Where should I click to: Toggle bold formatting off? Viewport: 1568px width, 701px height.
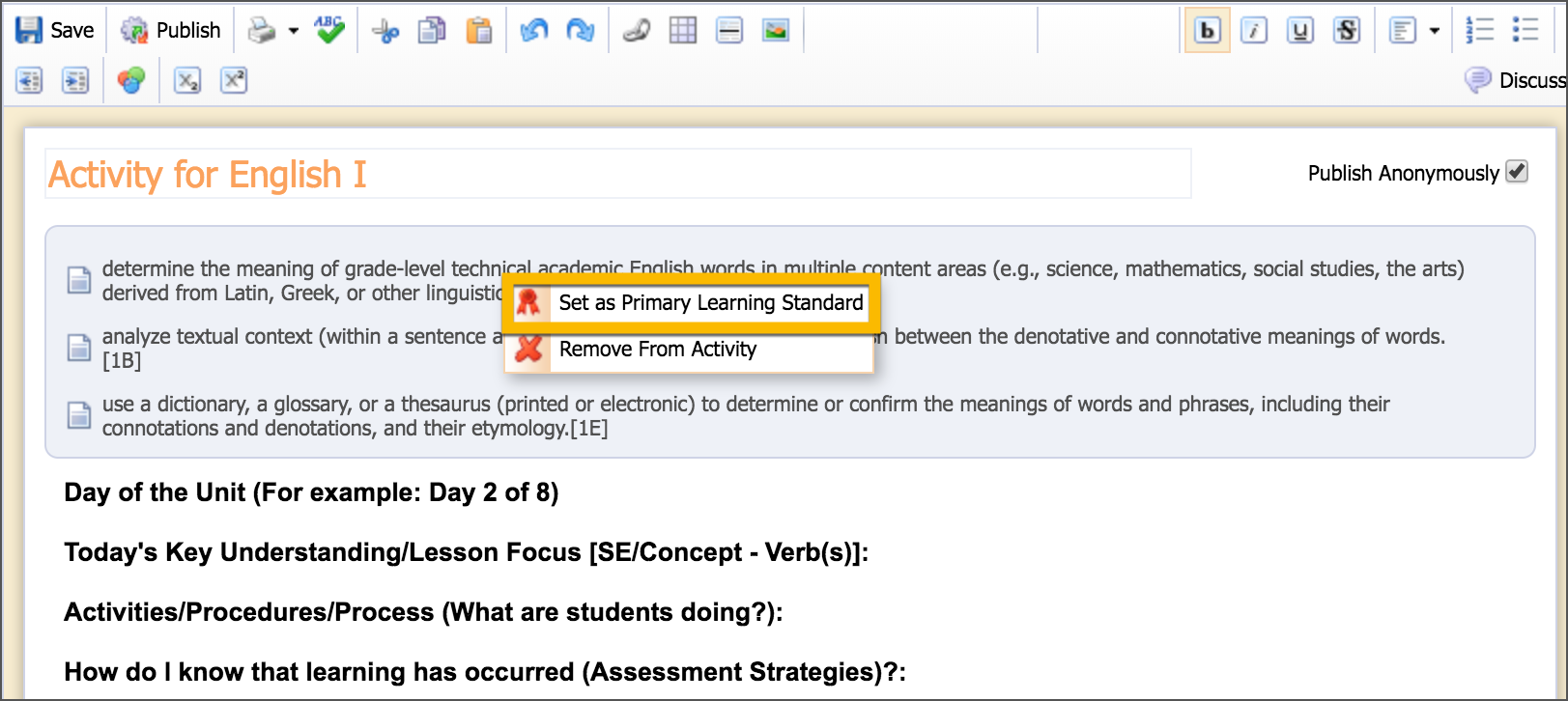click(x=1207, y=31)
